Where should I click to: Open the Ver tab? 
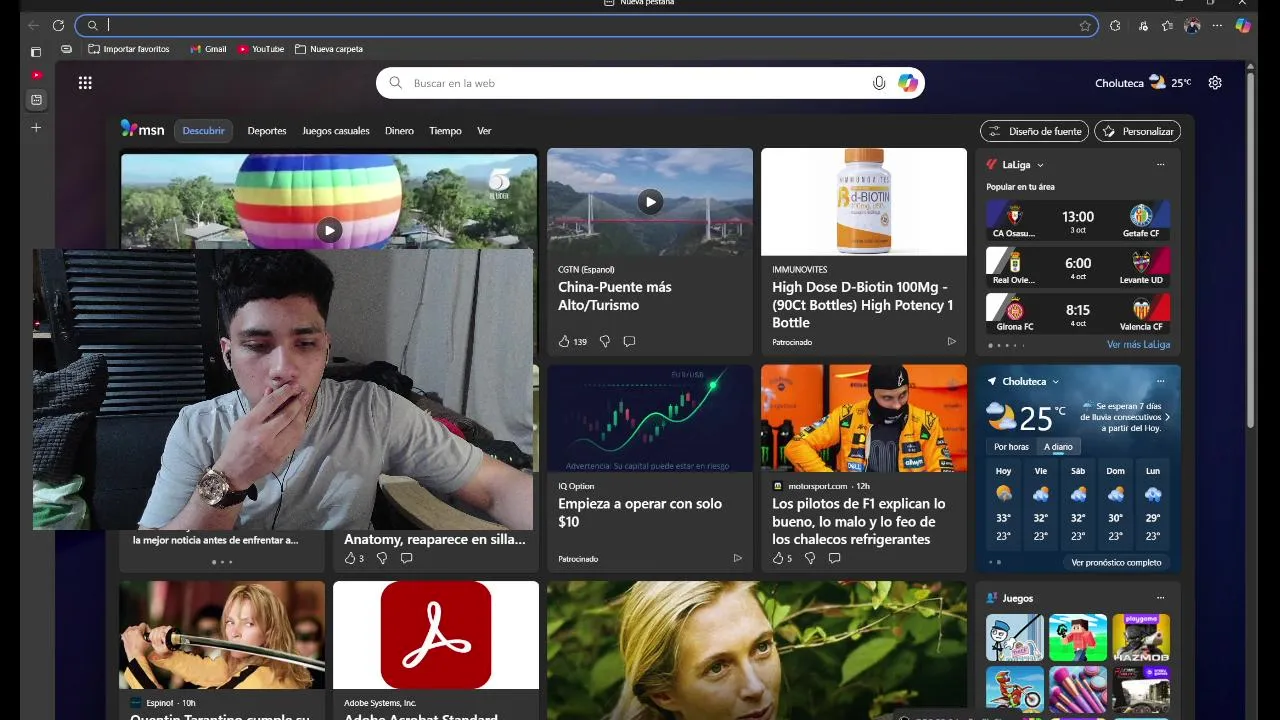tap(484, 131)
